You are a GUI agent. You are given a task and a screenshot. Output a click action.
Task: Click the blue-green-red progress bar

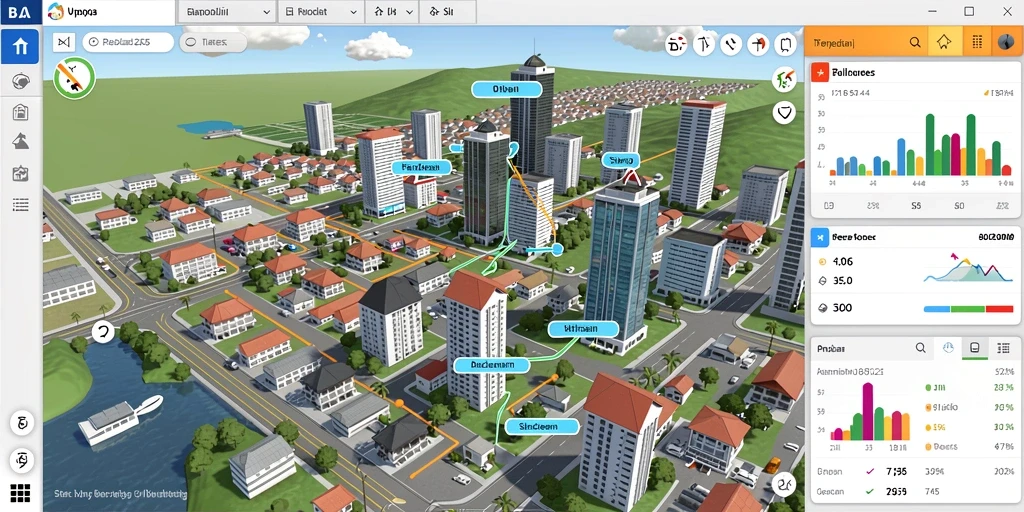coord(968,308)
